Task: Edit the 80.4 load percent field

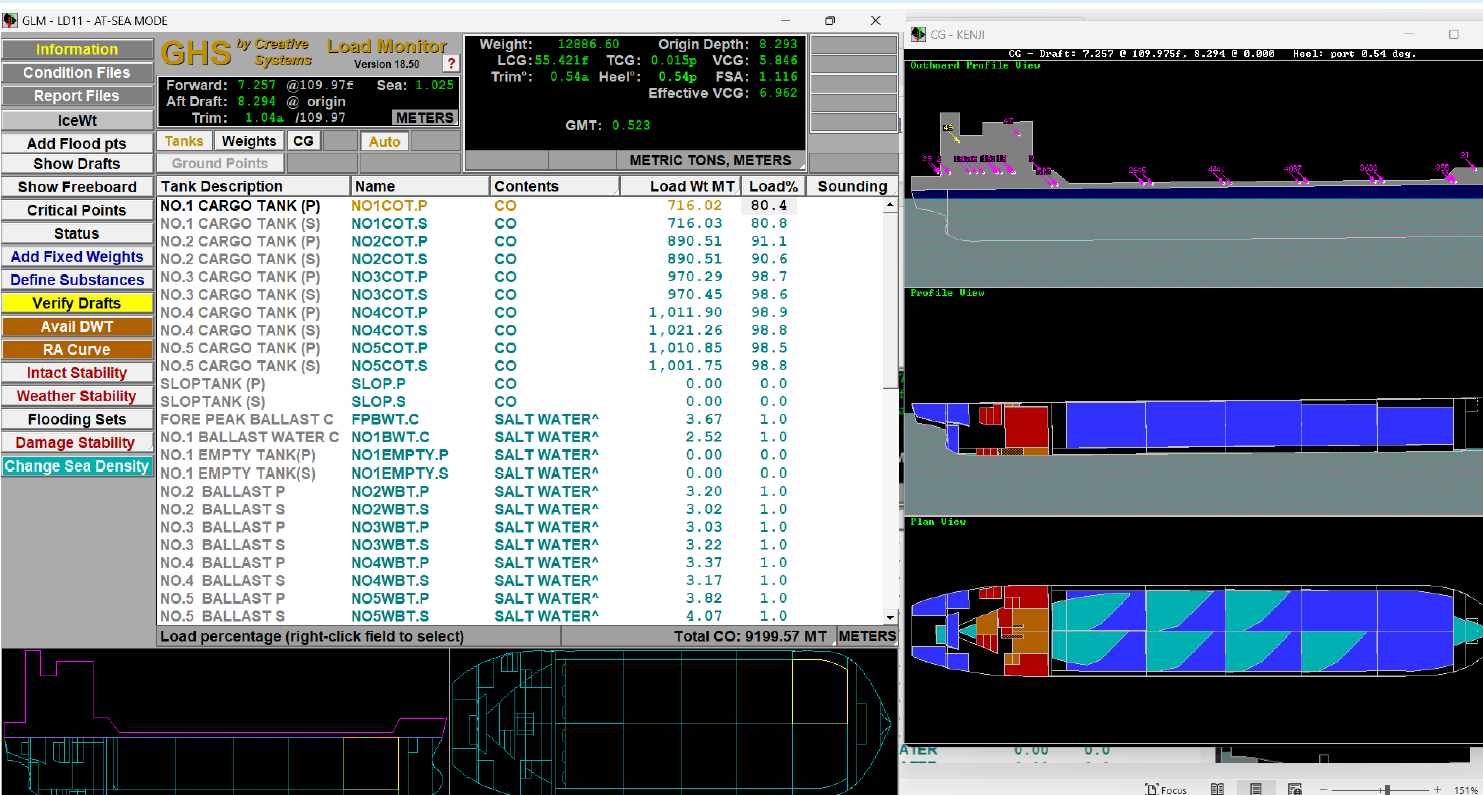Action: [x=769, y=205]
